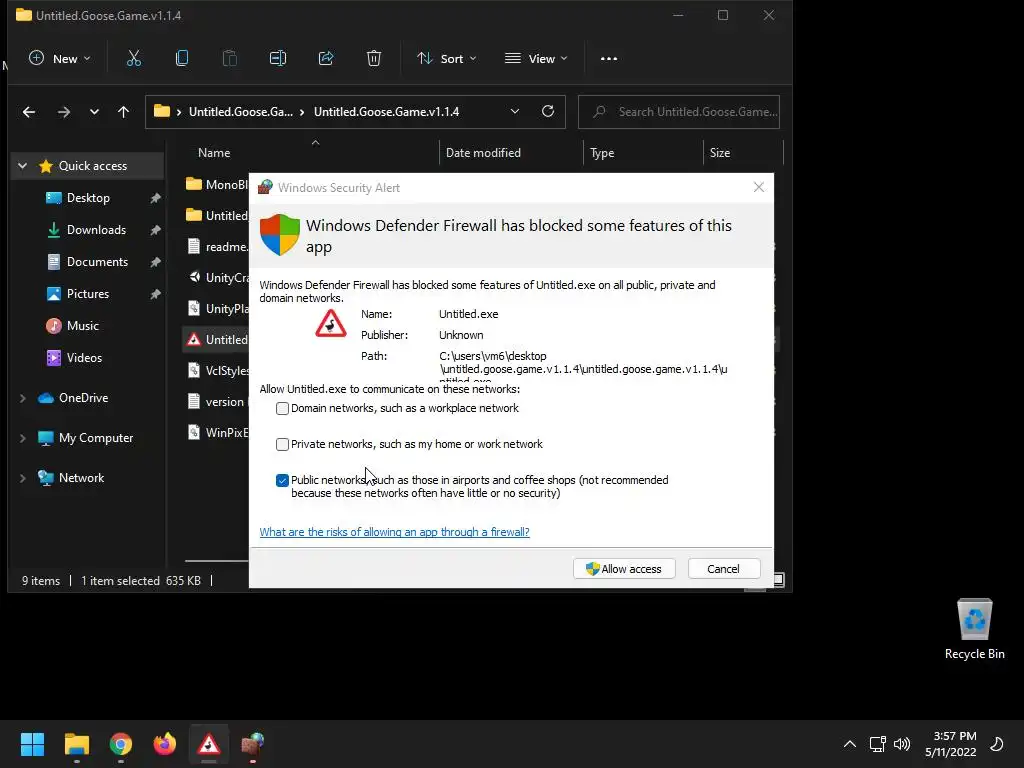Open Pictures in the navigation pane
The image size is (1024, 768).
click(88, 294)
